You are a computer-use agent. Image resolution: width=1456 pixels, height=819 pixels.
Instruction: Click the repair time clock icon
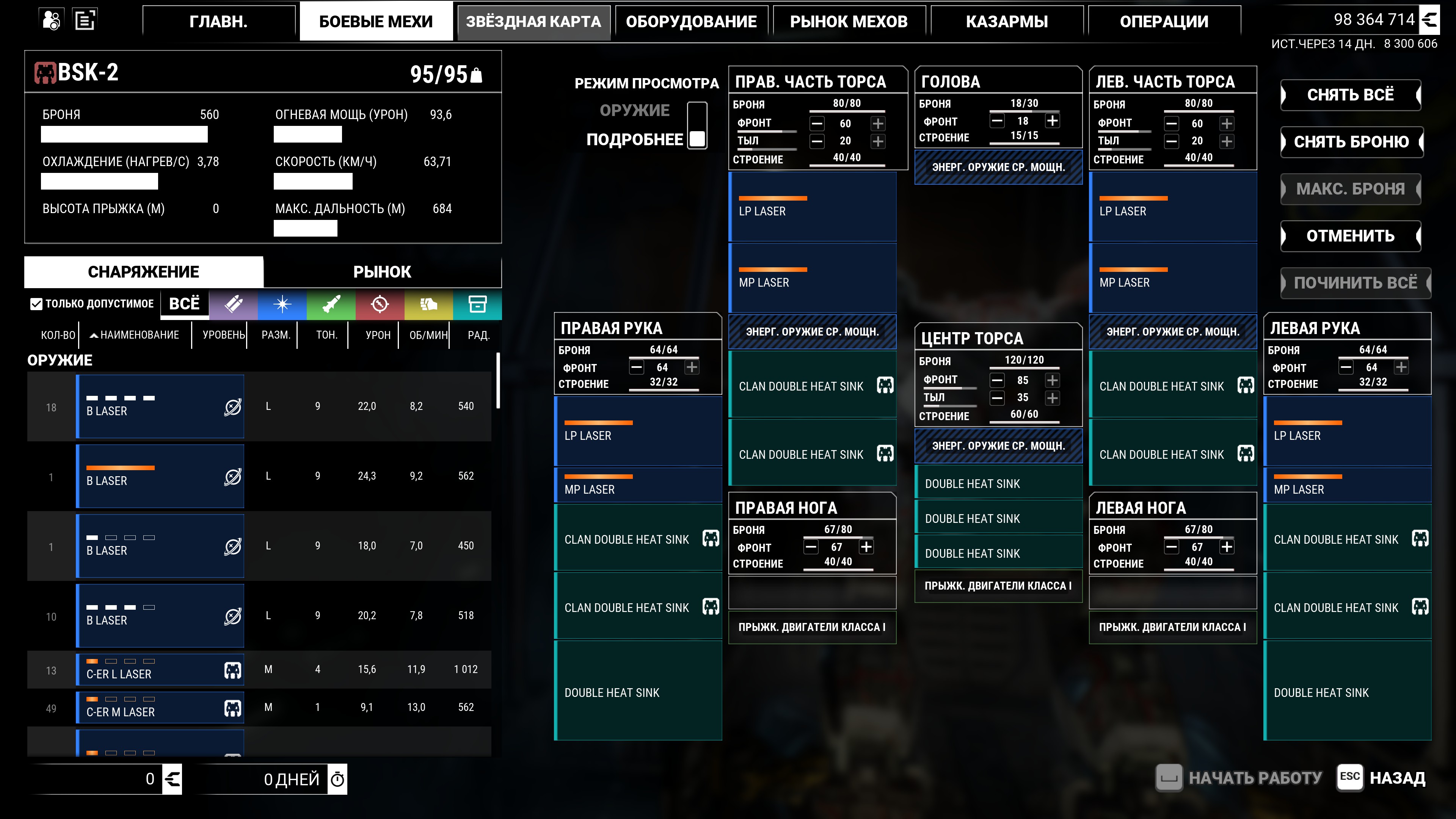(337, 780)
